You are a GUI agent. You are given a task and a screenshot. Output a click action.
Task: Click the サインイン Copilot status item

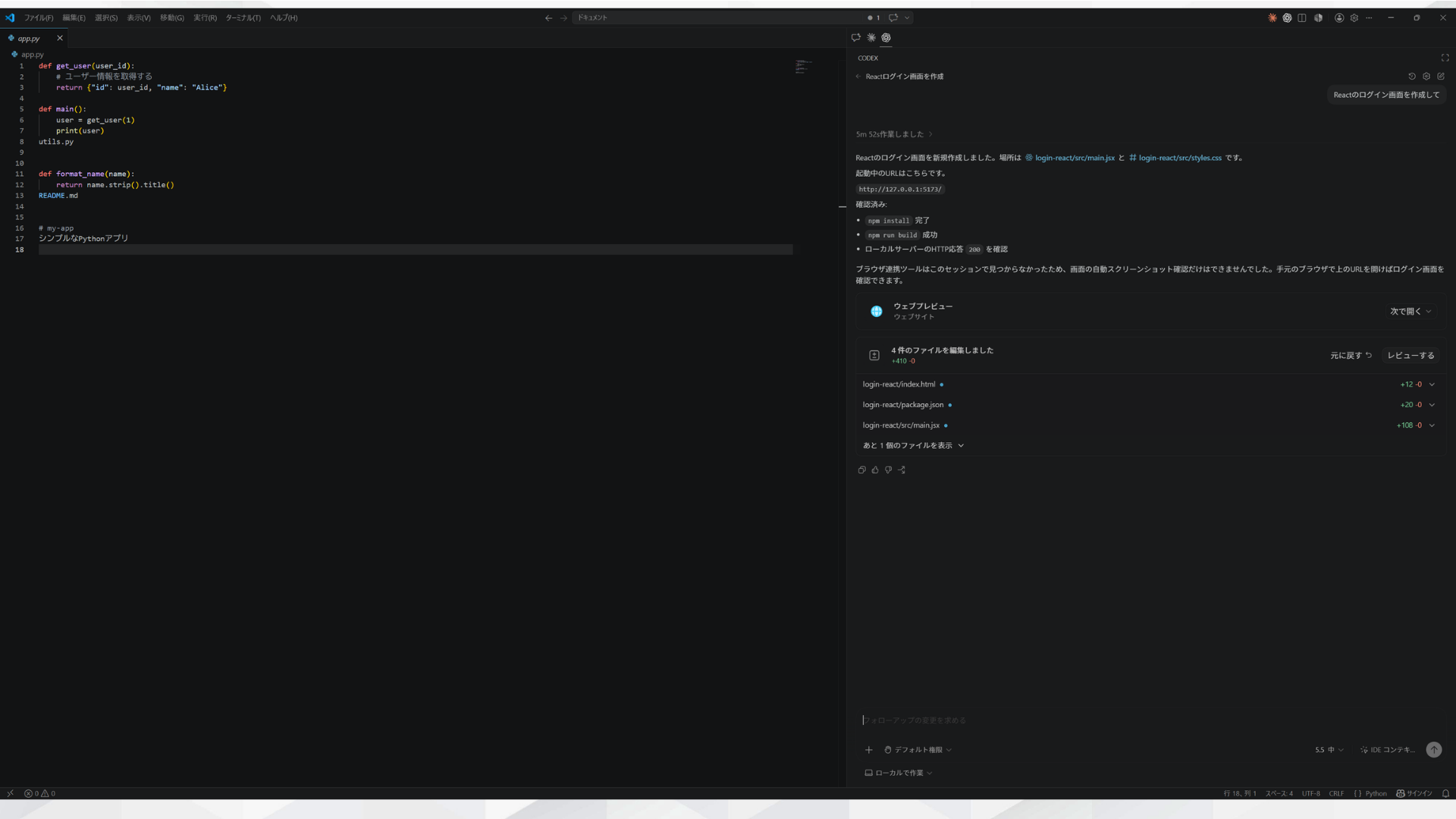coord(1414,793)
